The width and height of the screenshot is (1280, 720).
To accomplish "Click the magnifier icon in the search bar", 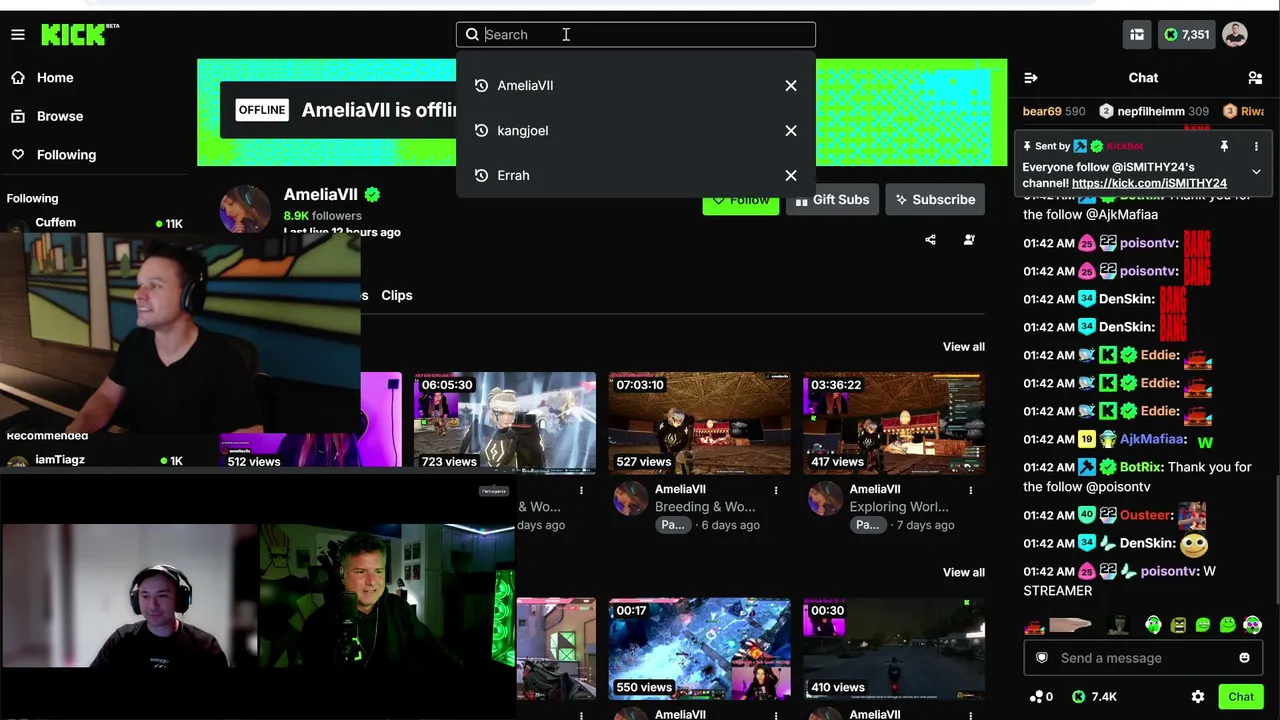I will (x=472, y=35).
